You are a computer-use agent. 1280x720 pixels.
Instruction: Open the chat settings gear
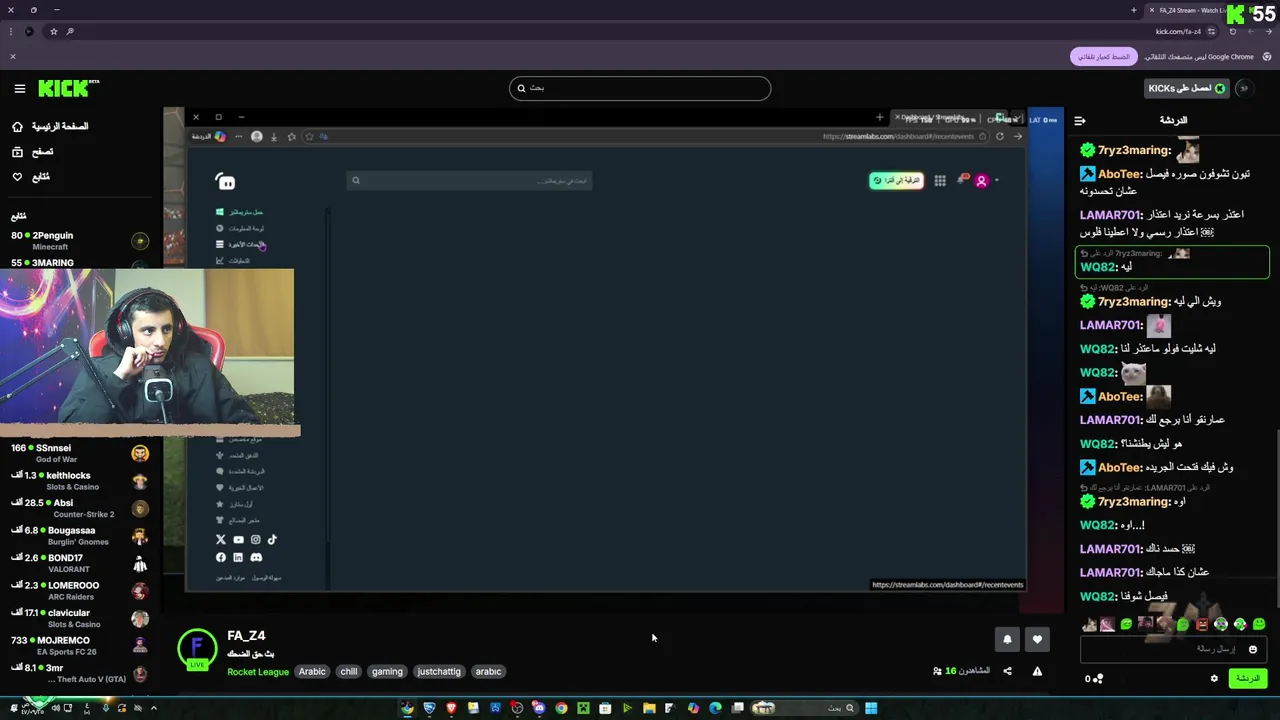tap(1214, 679)
